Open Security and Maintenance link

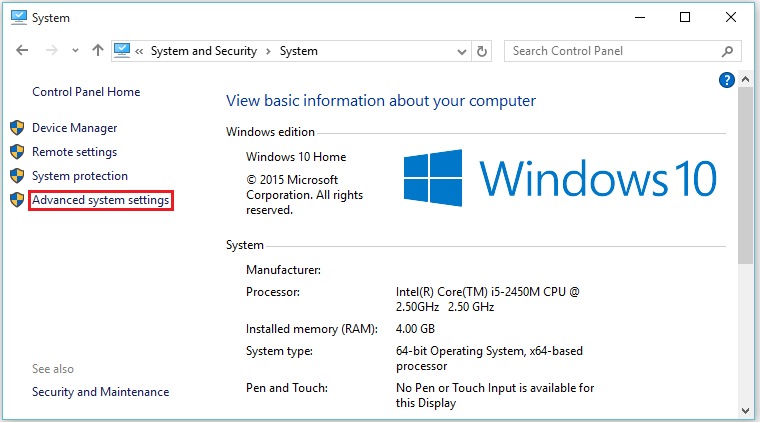100,392
